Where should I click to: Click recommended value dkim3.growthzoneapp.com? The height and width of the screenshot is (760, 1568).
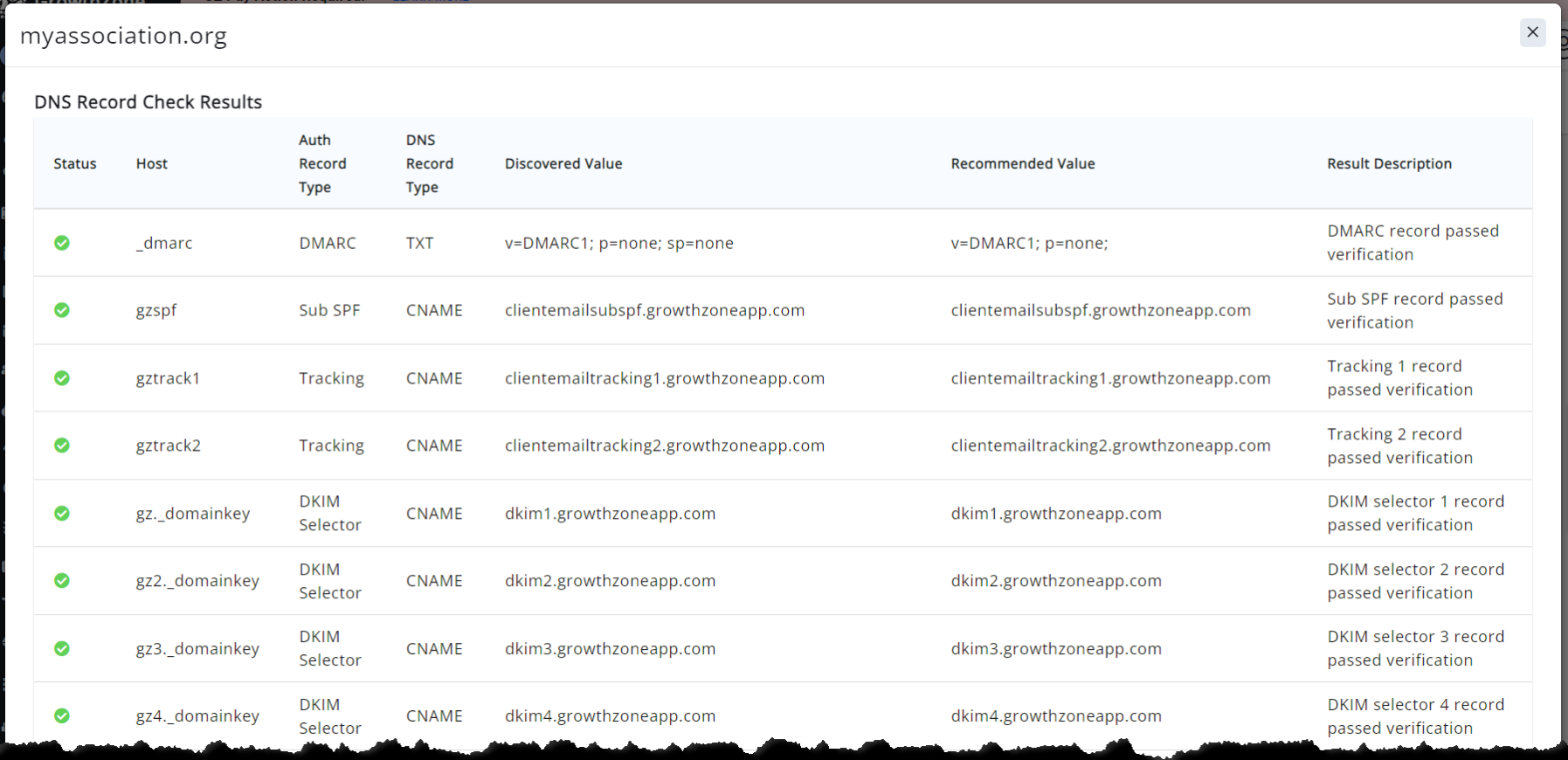(x=1056, y=649)
